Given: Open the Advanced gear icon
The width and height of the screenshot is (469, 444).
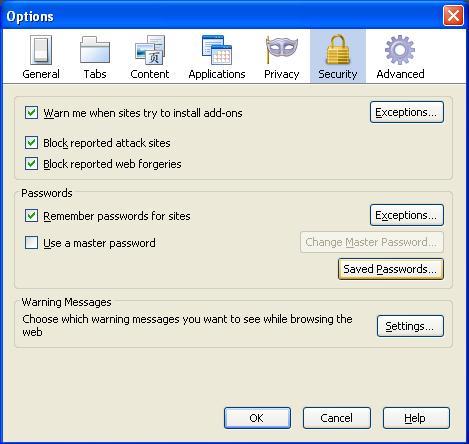Looking at the screenshot, I should 400,50.
